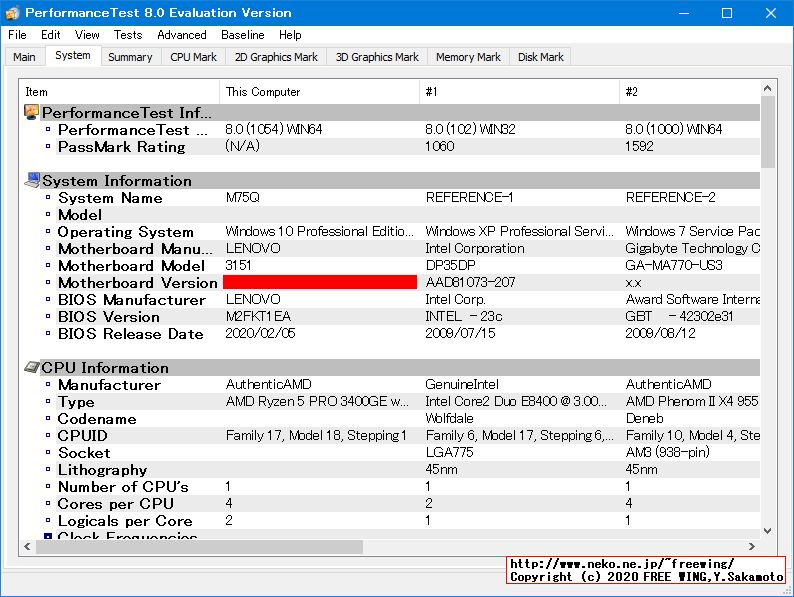
Task: Click the PassMark rating 1060 value
Action: [x=440, y=146]
